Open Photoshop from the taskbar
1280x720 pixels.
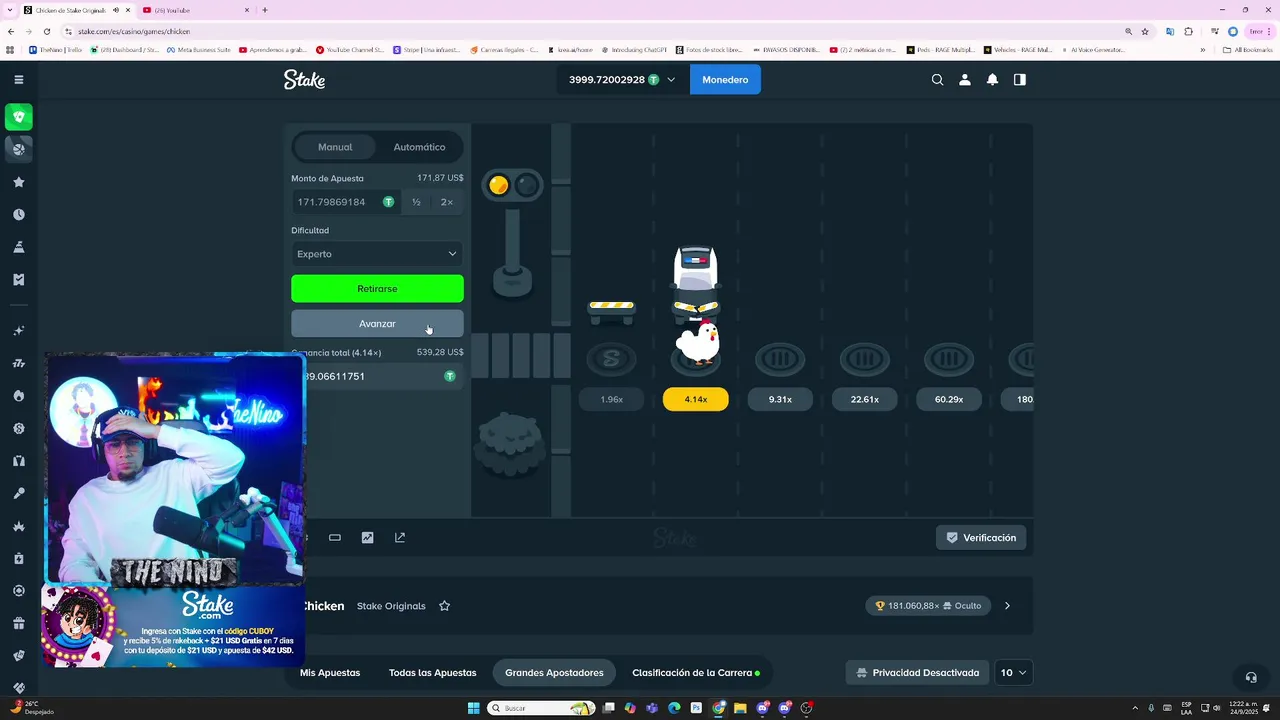pyautogui.click(x=696, y=708)
